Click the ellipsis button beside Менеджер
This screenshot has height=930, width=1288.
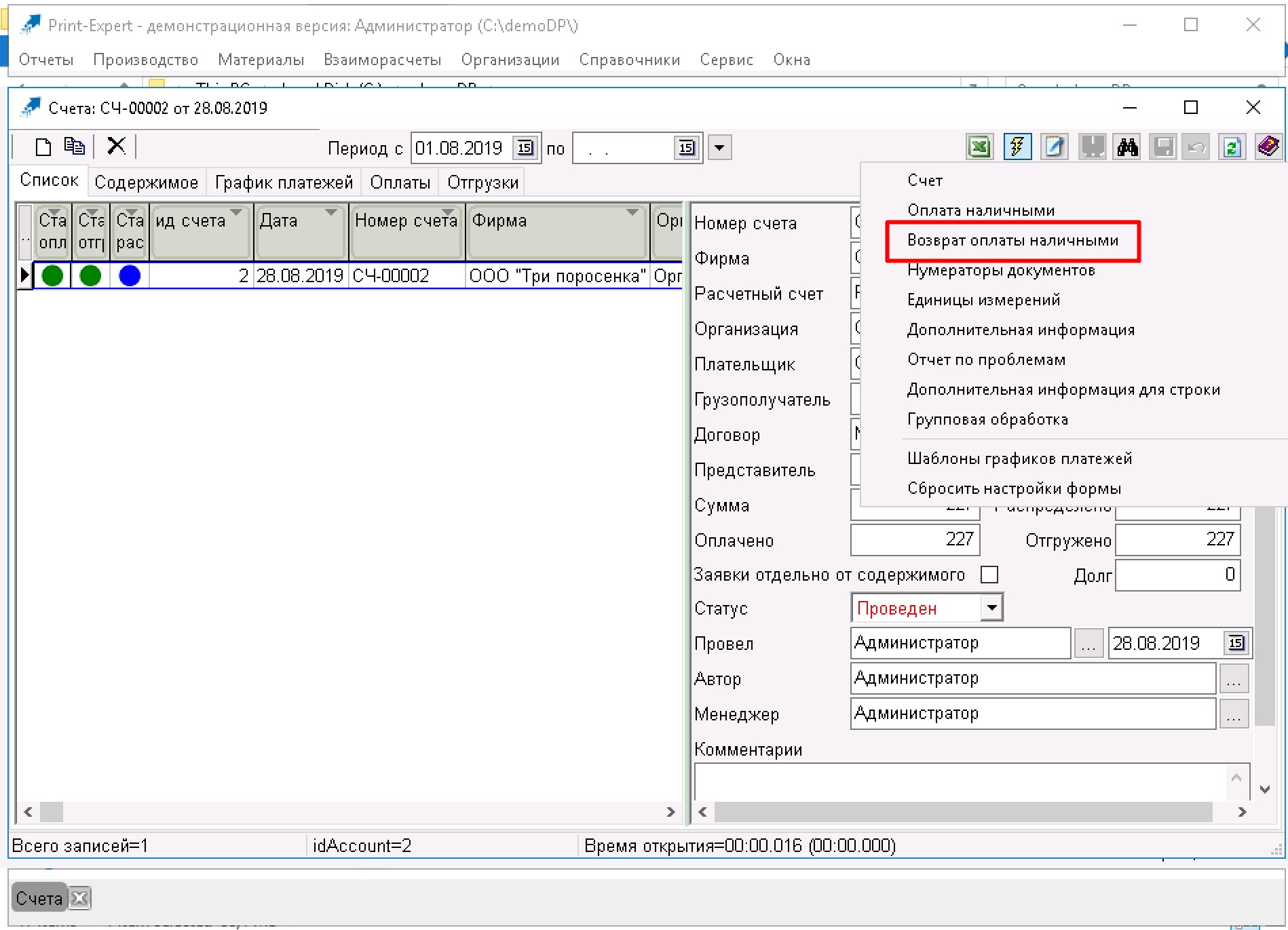tap(1234, 714)
